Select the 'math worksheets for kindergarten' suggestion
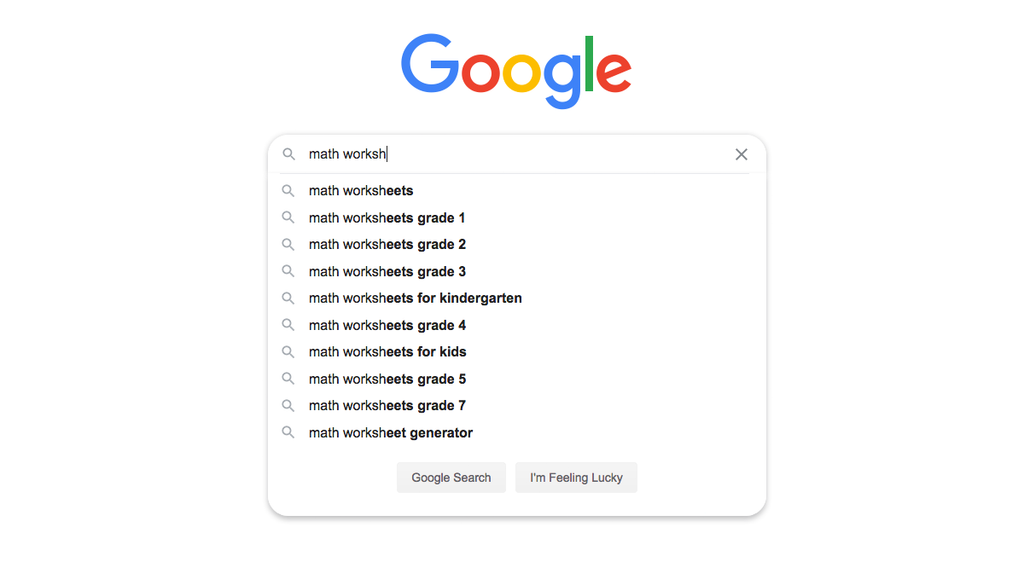The height and width of the screenshot is (585, 1024). pos(414,298)
